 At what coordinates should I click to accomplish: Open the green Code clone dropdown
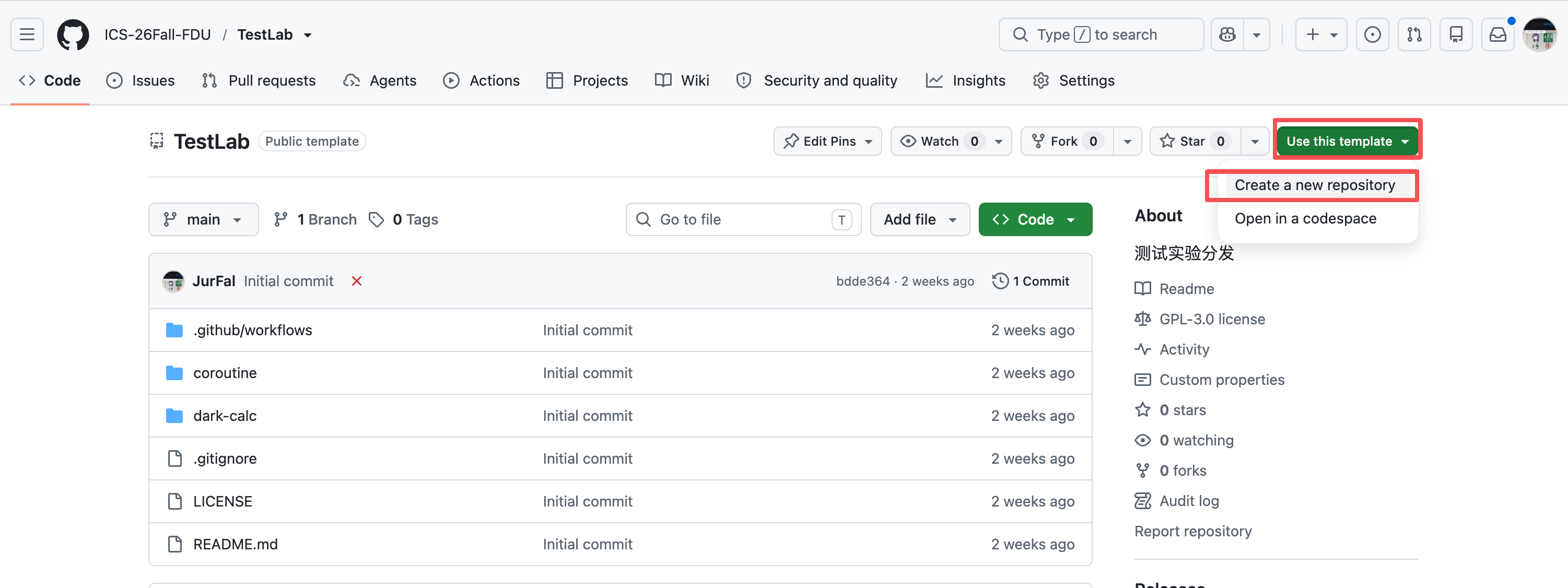coord(1035,219)
